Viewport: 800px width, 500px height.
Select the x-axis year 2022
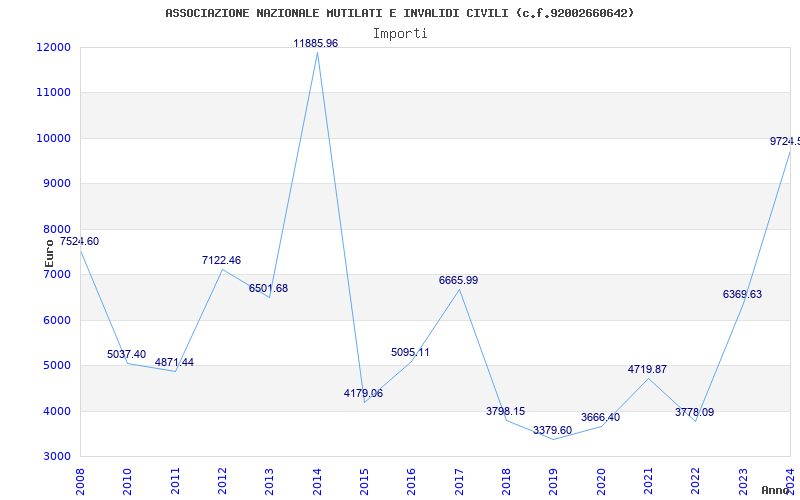[x=695, y=481]
